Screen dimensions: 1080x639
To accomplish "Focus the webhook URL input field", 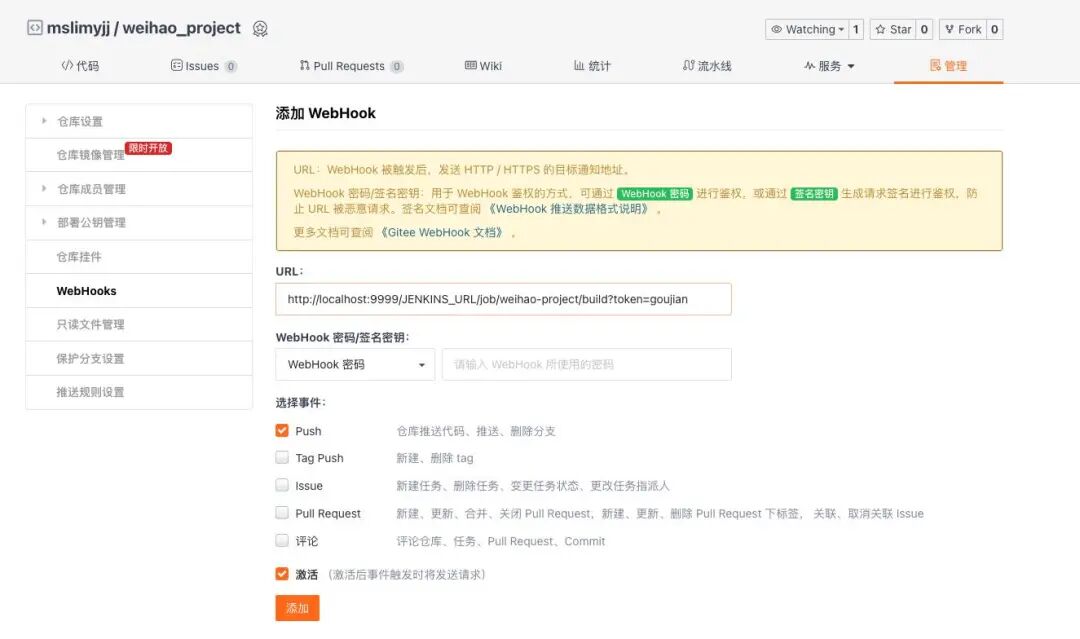I will coord(503,300).
